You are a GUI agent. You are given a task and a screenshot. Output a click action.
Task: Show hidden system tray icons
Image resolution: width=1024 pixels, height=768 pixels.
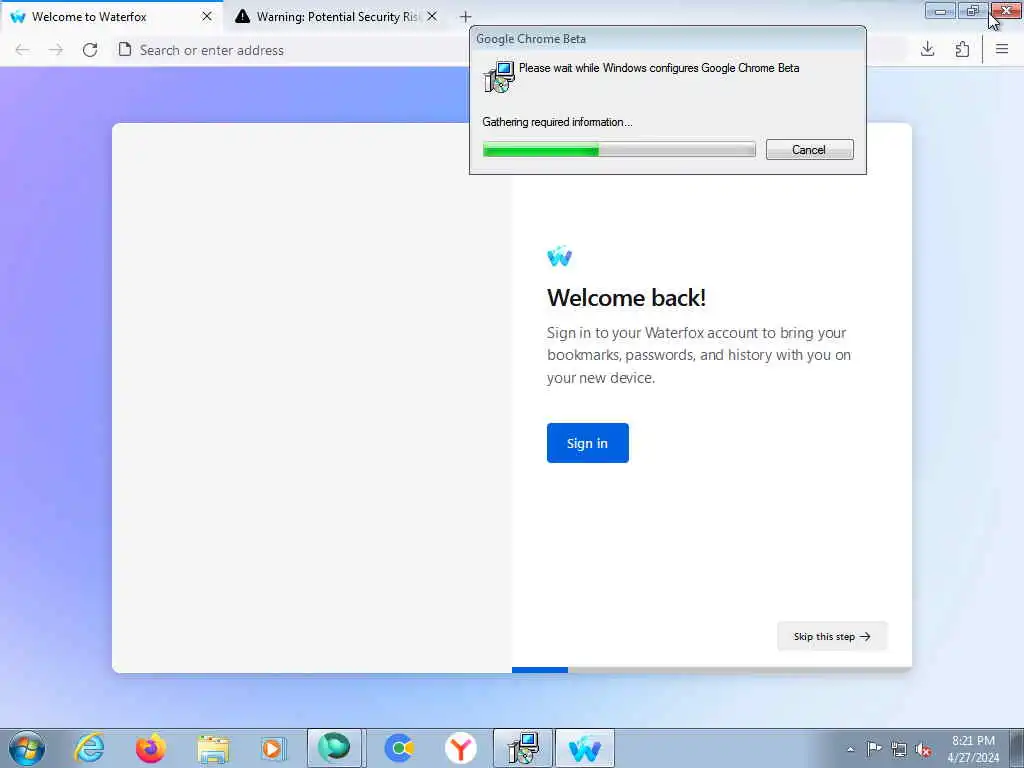850,749
